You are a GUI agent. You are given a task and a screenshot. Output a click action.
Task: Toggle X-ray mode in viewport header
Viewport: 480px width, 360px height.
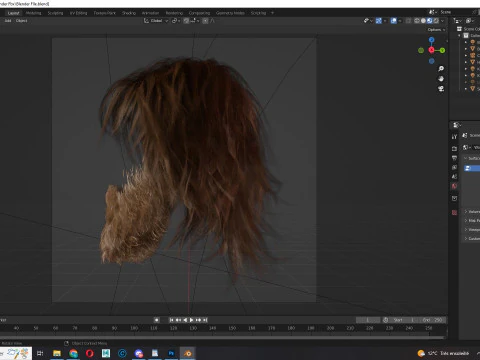coord(408,21)
